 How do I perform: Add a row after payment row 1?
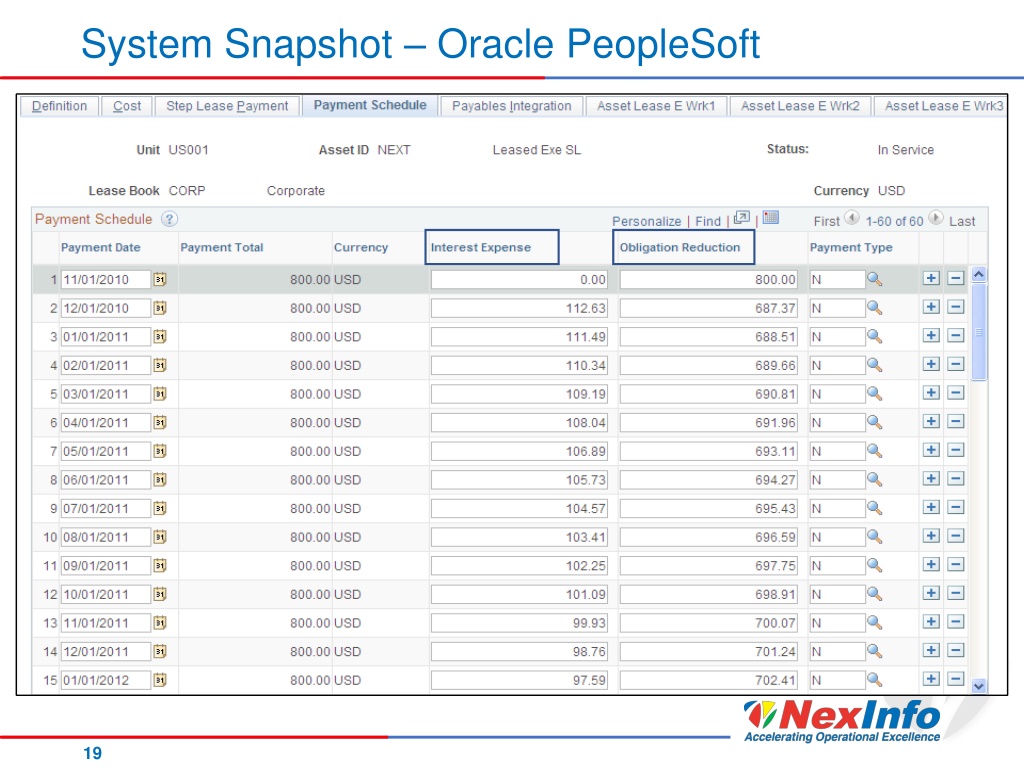pos(931,278)
